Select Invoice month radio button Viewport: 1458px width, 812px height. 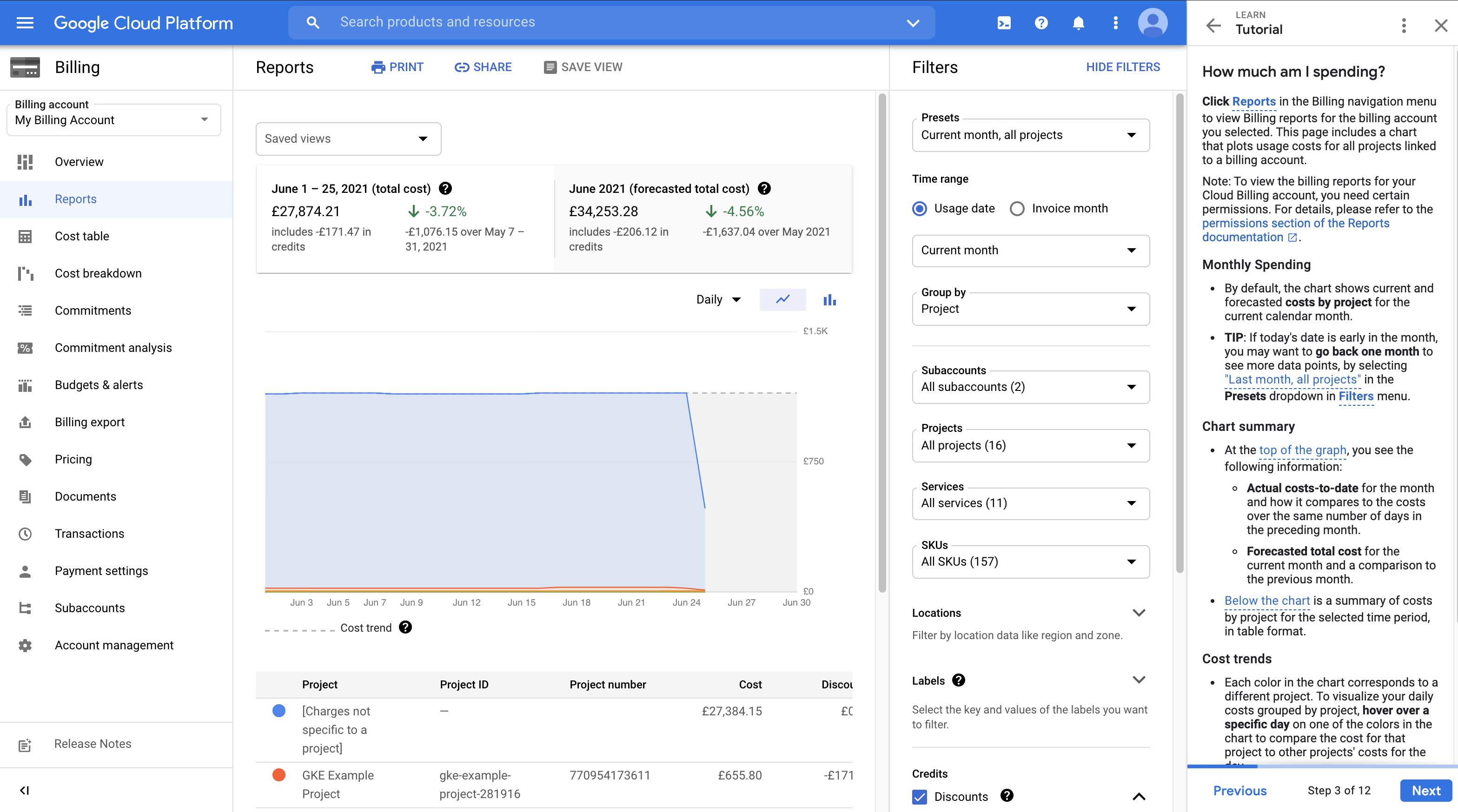tap(1017, 208)
